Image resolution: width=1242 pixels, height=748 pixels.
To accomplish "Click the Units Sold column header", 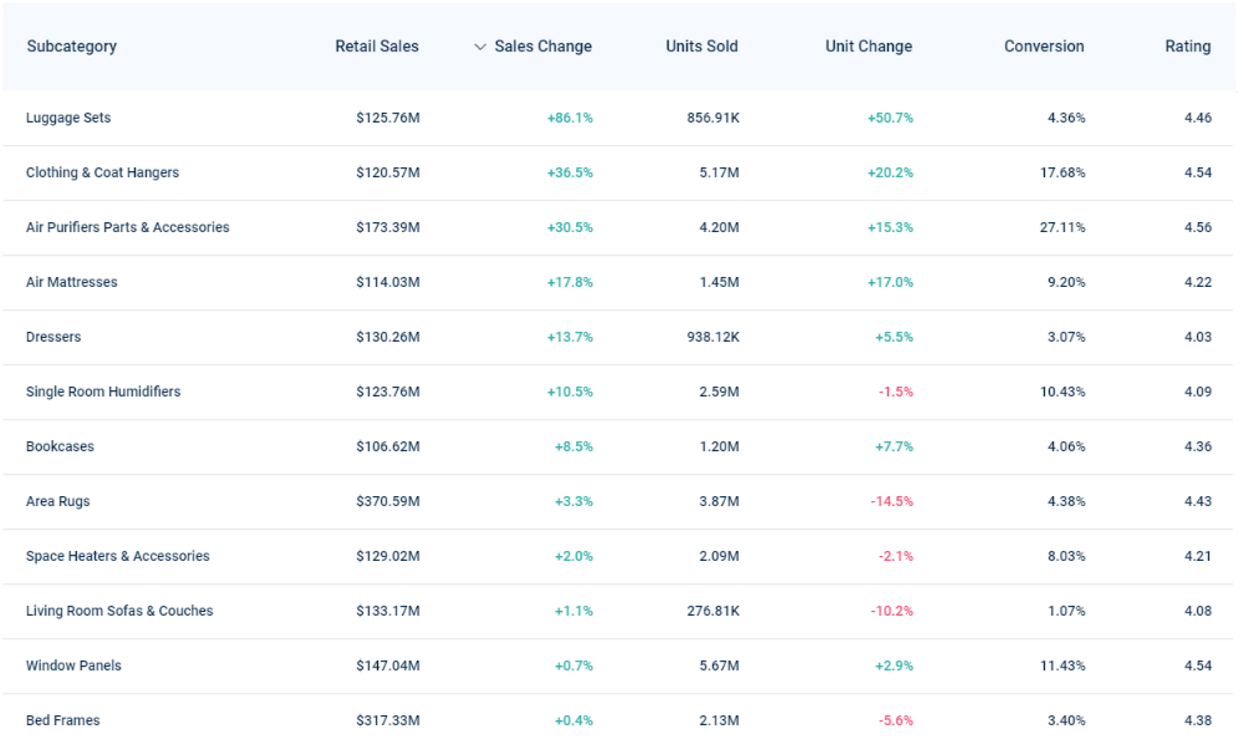I will (702, 47).
